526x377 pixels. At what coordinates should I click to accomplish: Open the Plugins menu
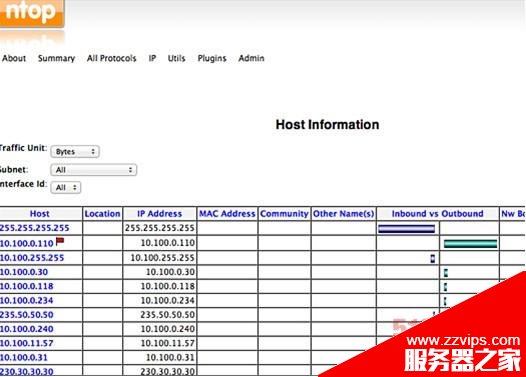pyautogui.click(x=212, y=58)
